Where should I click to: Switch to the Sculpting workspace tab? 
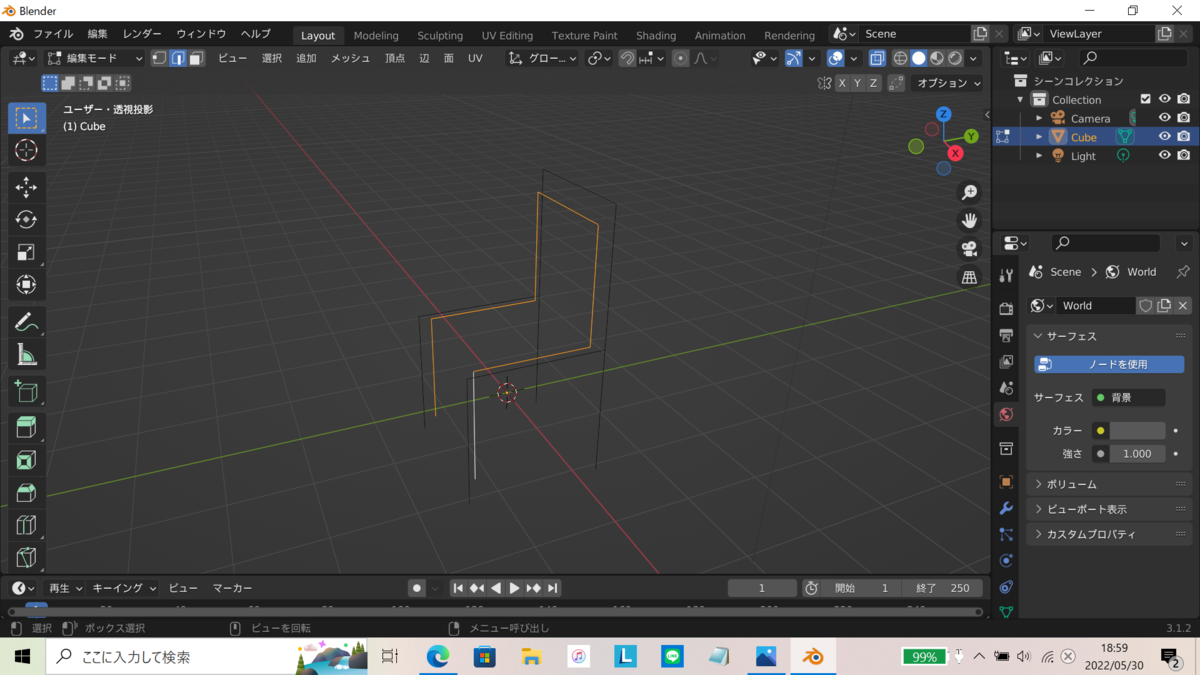click(x=440, y=35)
